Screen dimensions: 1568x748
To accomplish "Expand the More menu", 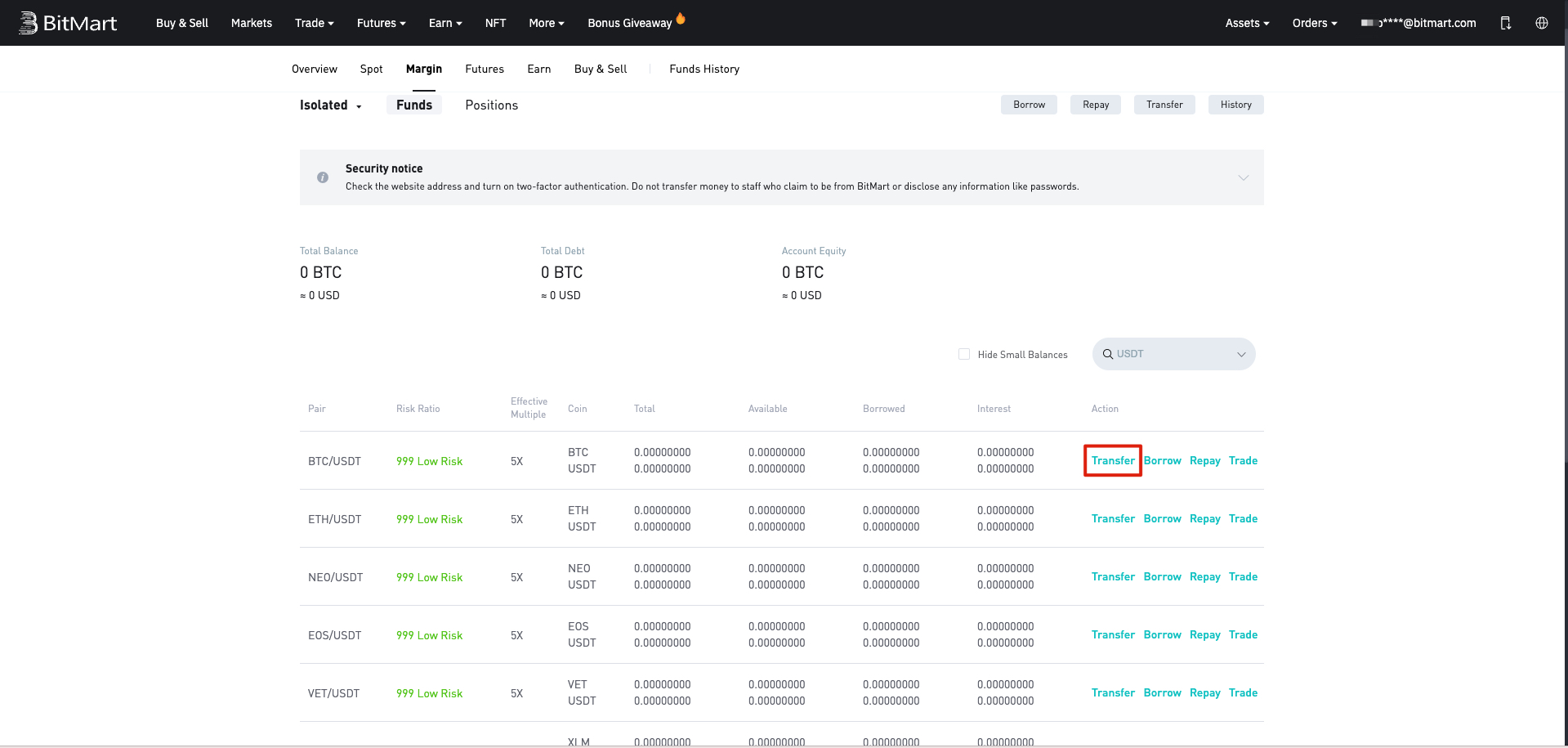I will [x=547, y=23].
